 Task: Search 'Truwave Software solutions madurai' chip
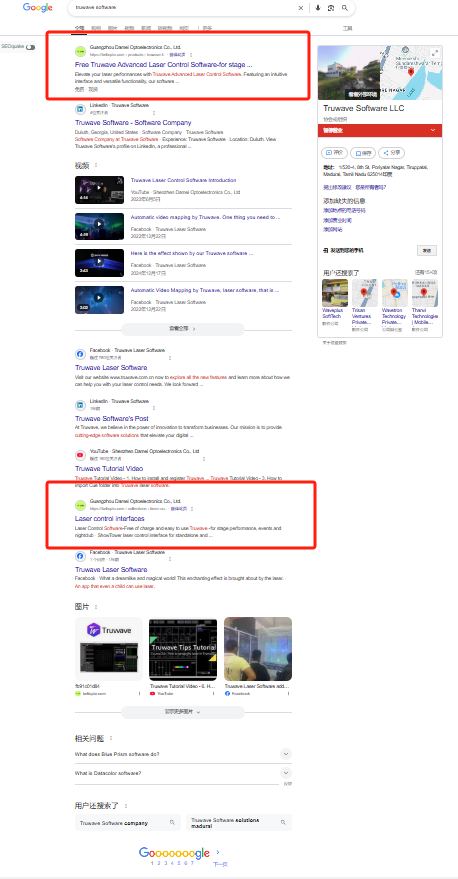click(x=239, y=823)
